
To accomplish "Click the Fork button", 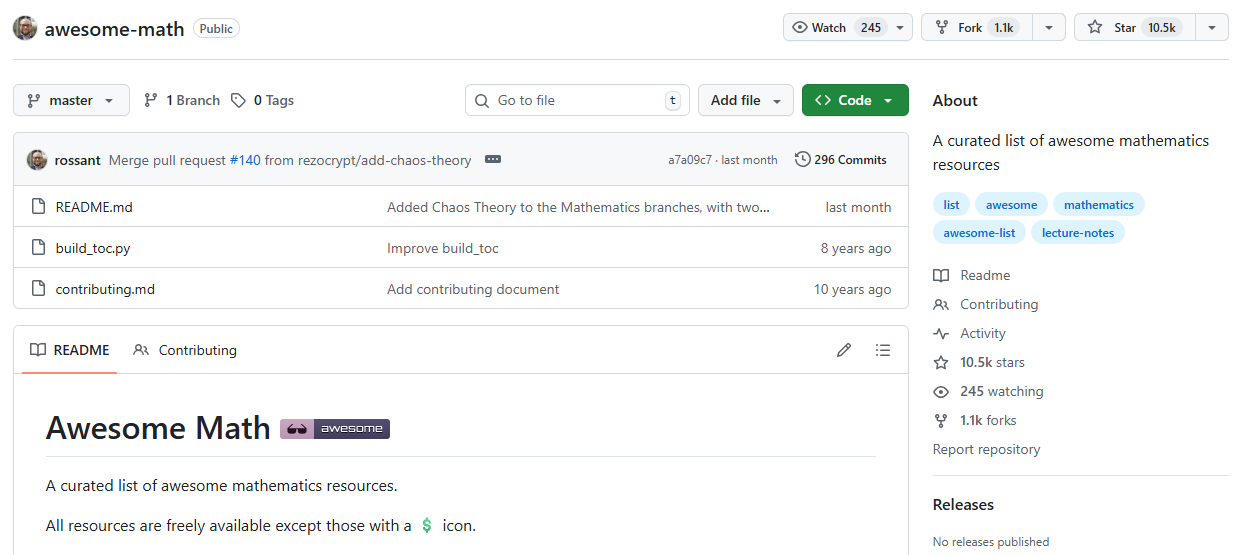I will [976, 28].
